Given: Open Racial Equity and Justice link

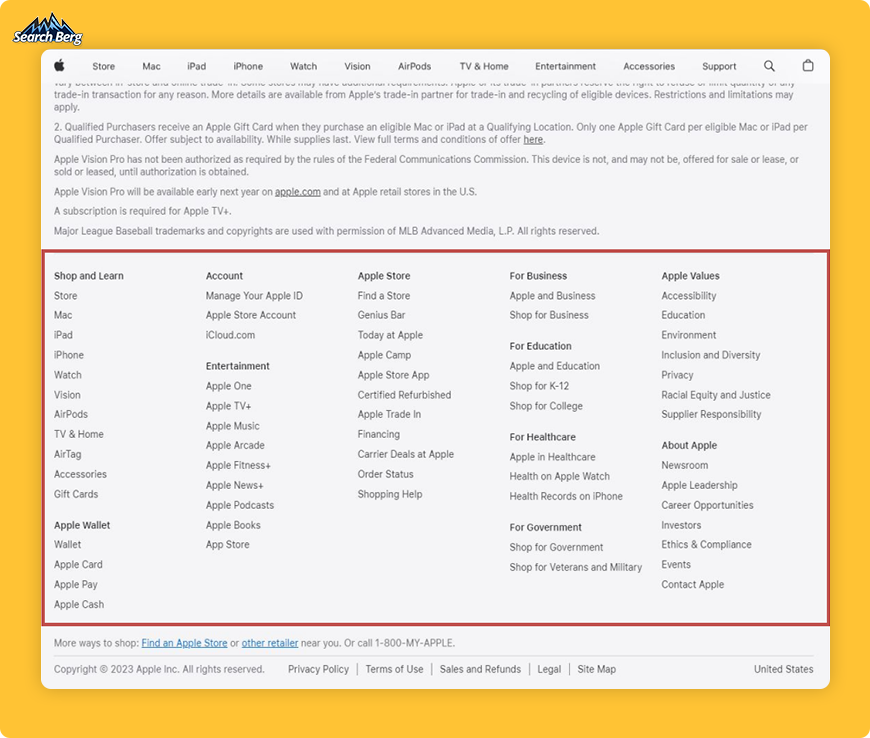Looking at the screenshot, I should coord(716,395).
